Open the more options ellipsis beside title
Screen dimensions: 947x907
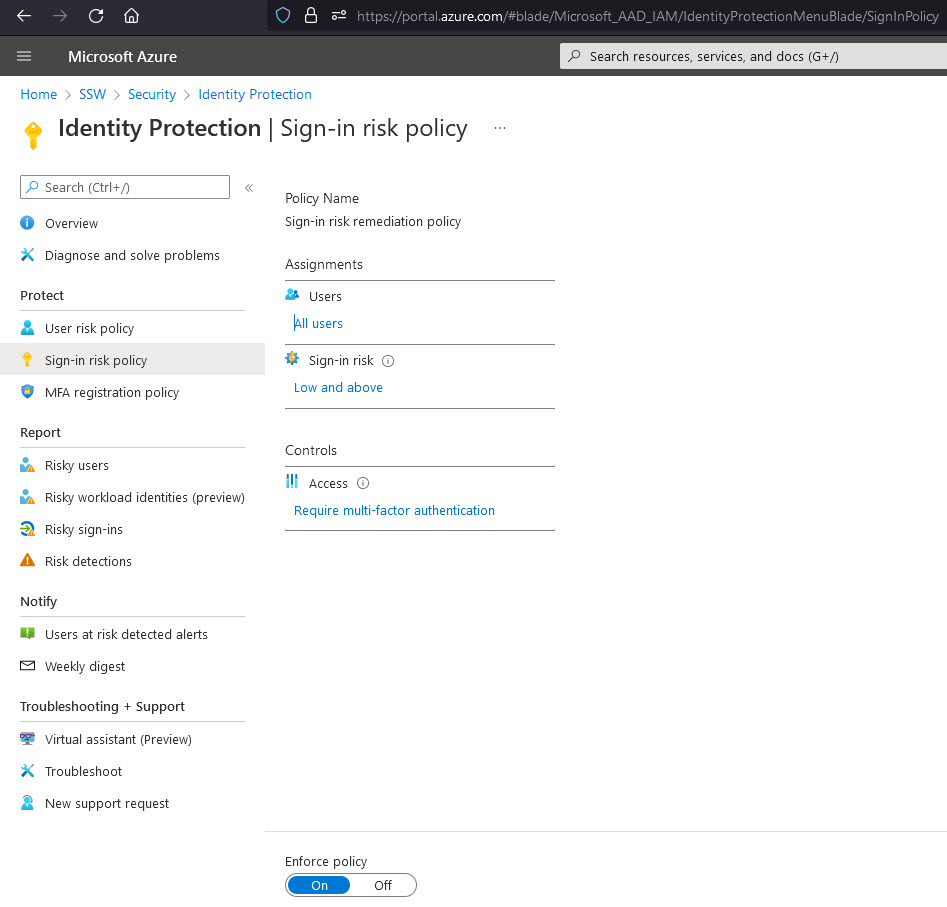[x=500, y=128]
